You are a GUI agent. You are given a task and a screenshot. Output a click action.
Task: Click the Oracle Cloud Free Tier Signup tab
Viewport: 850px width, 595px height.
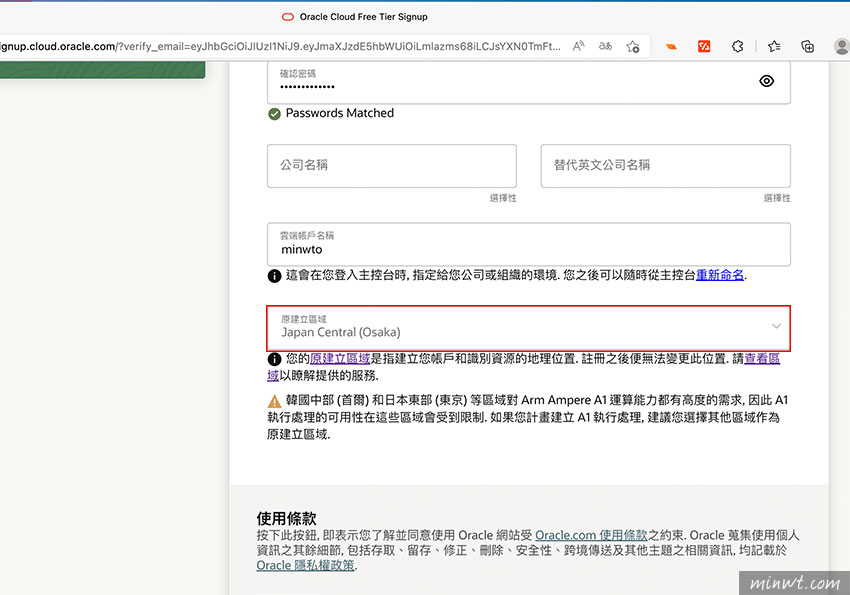coord(355,17)
